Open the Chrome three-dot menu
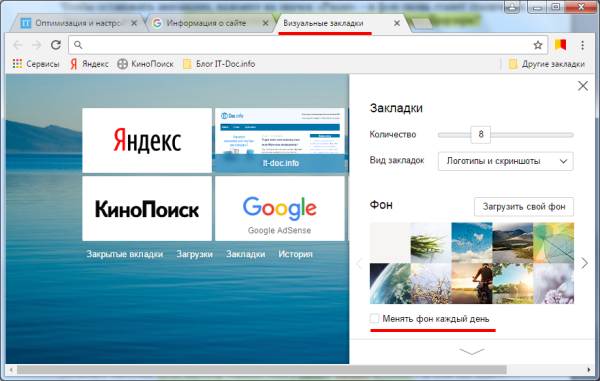Viewport: 600px width, 381px height. [x=582, y=45]
